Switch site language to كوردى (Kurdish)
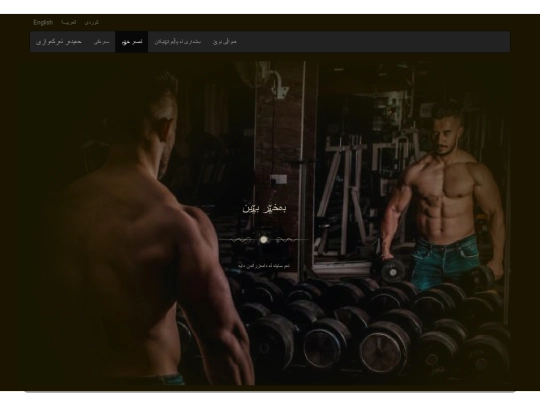 (92, 22)
